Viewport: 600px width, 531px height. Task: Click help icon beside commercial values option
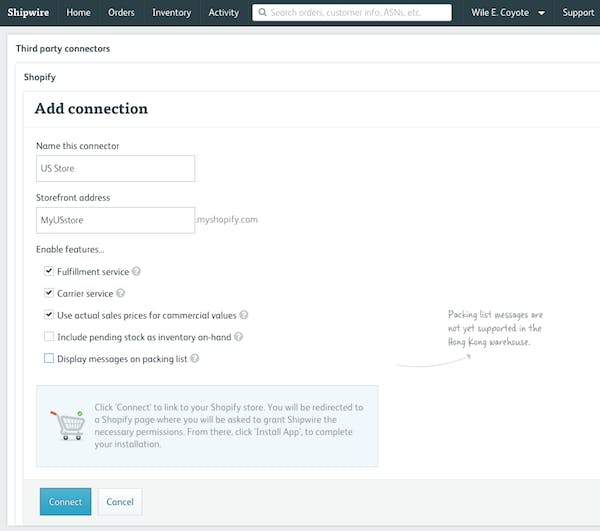(x=244, y=315)
